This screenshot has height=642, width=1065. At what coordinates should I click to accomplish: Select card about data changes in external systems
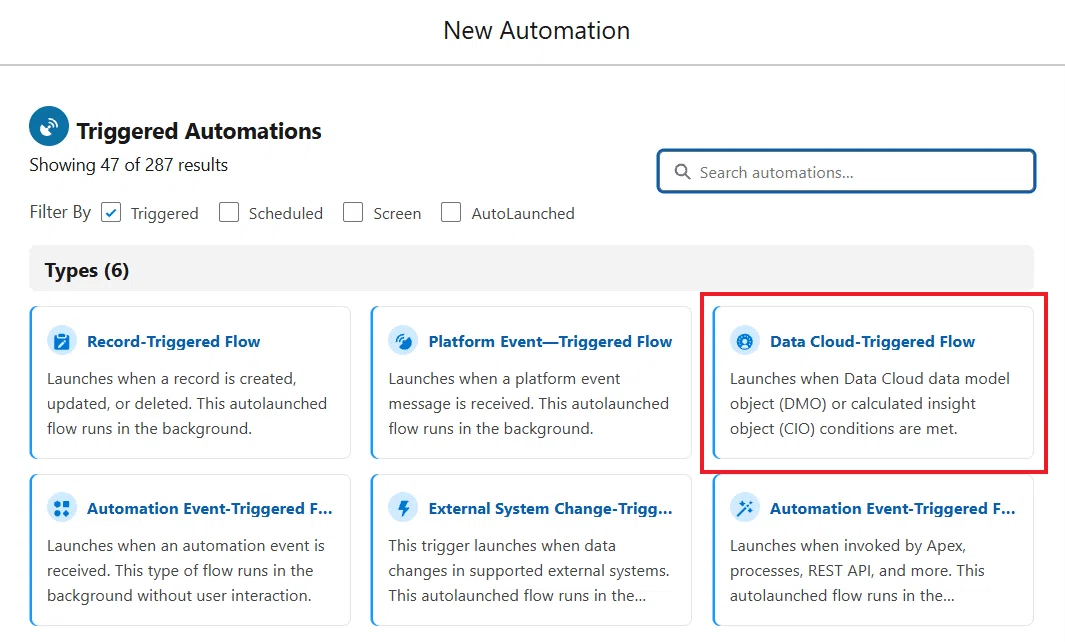[531, 550]
